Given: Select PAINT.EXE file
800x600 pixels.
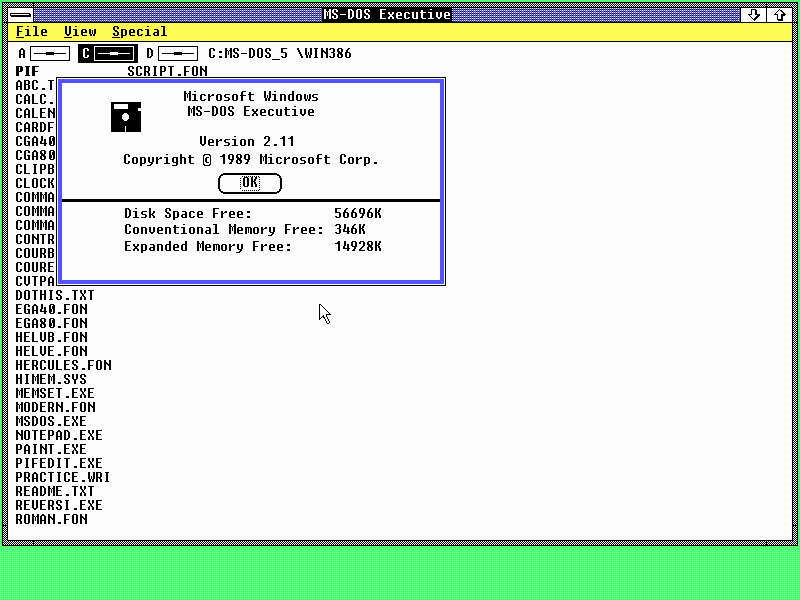Looking at the screenshot, I should [x=51, y=449].
